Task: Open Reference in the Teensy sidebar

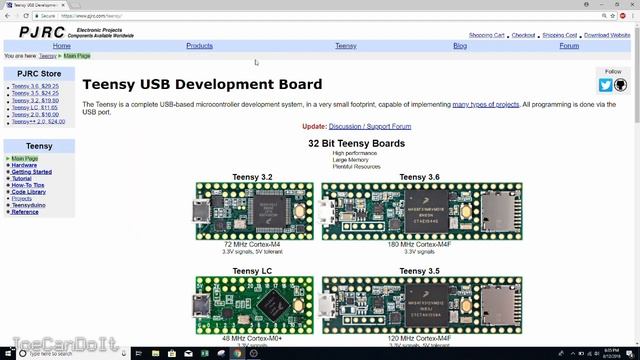Action: (x=24, y=212)
